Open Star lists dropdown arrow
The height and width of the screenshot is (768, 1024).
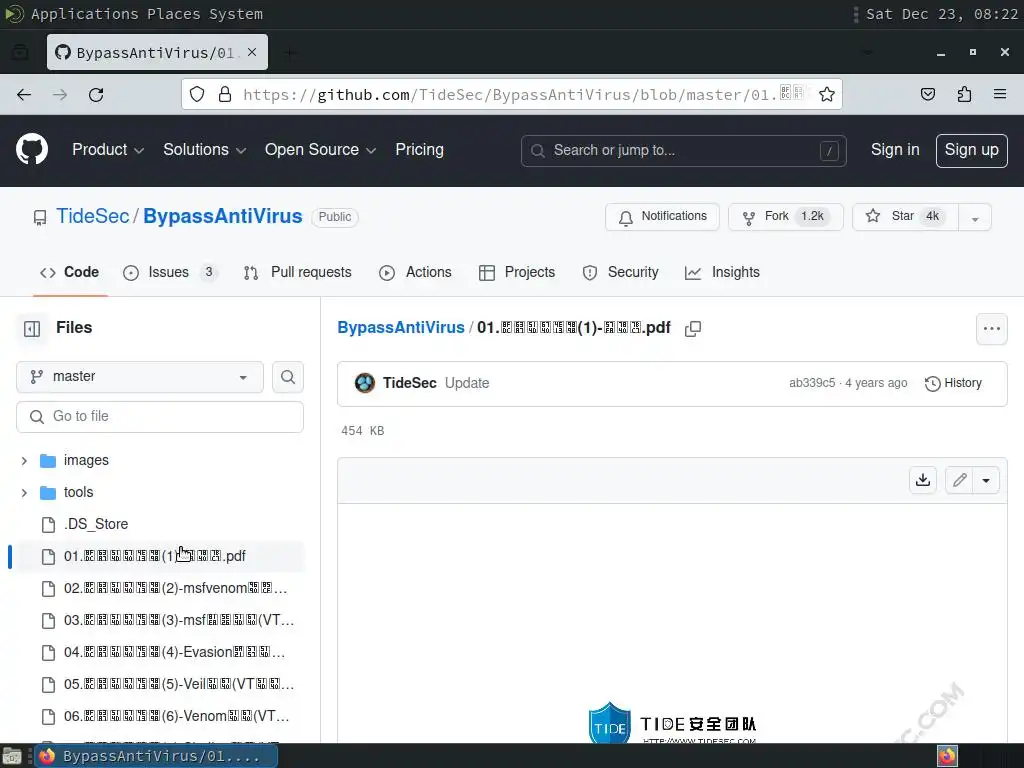(x=974, y=217)
